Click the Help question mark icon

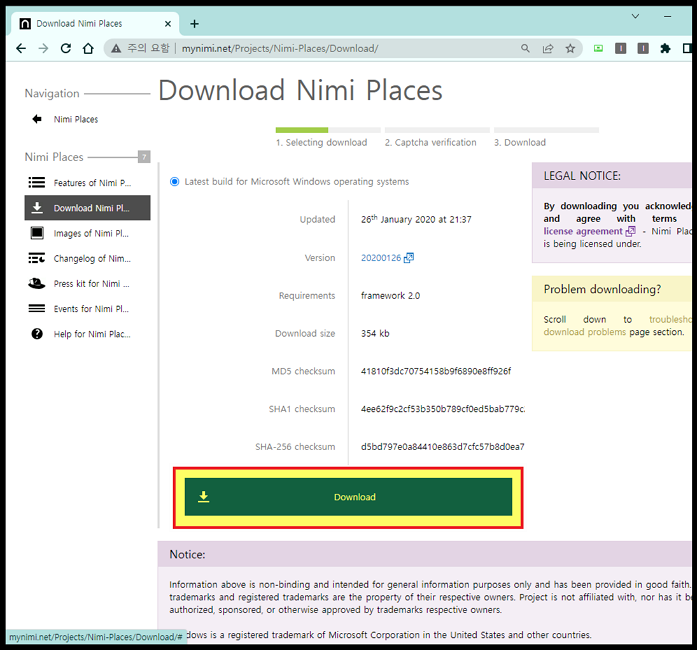point(37,334)
